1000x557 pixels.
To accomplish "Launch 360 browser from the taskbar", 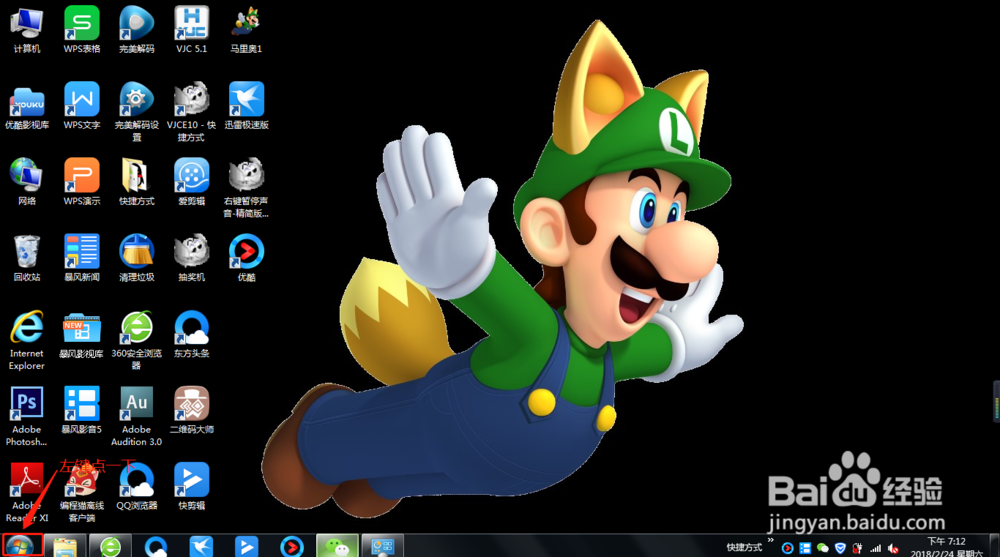I will pyautogui.click(x=110, y=547).
